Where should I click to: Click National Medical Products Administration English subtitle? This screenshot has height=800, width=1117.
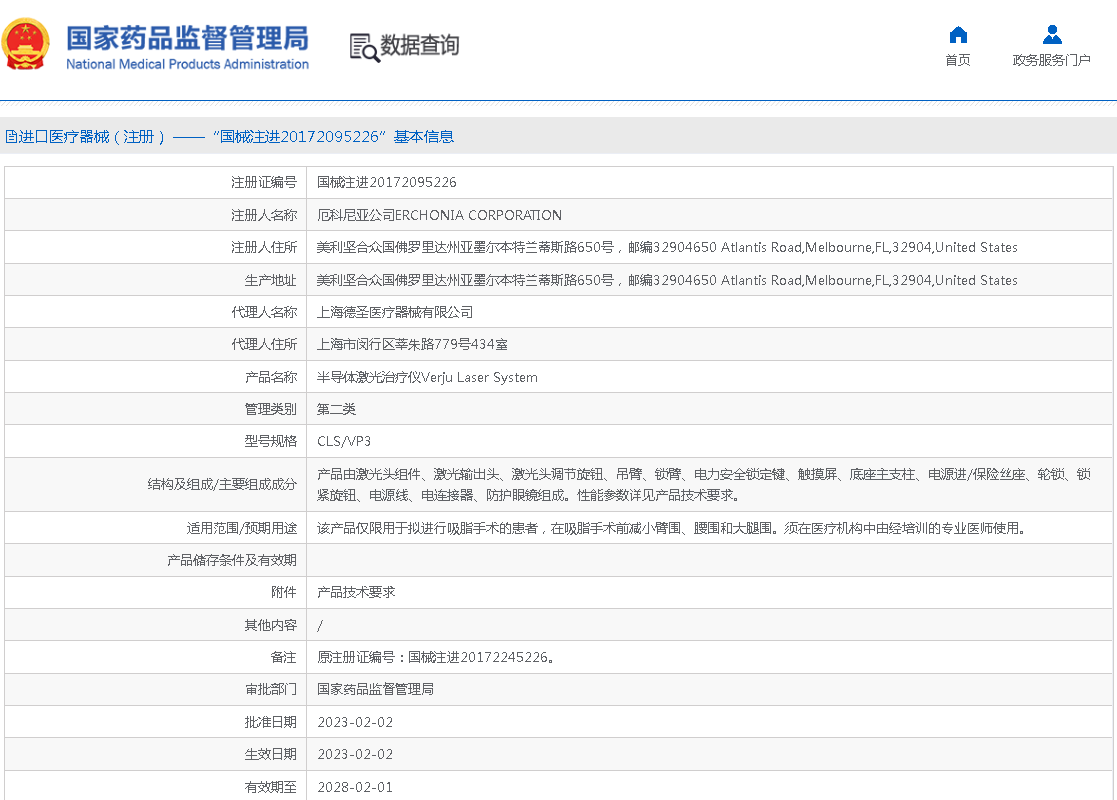coord(187,65)
